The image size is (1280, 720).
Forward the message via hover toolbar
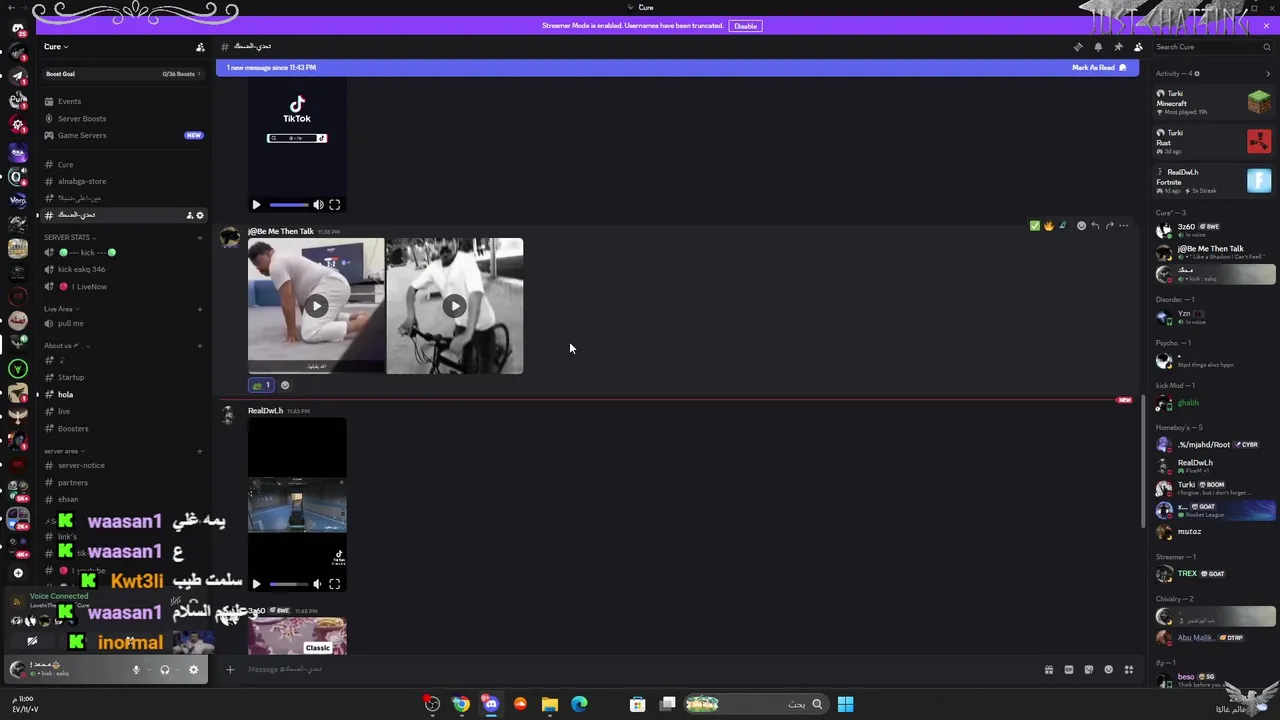1109,226
